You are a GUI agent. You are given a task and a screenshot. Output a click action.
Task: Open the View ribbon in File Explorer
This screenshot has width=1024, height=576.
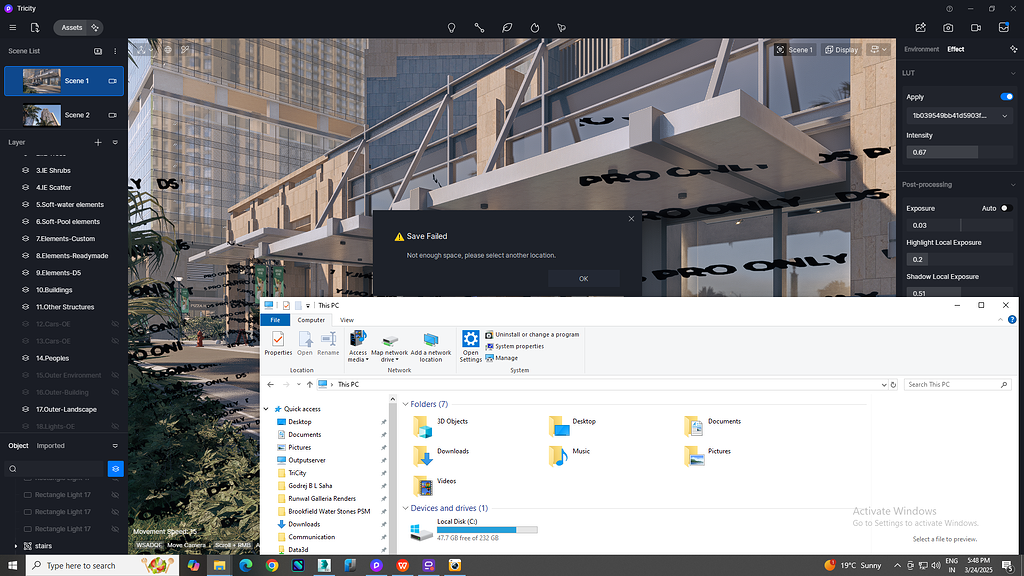pyautogui.click(x=346, y=320)
